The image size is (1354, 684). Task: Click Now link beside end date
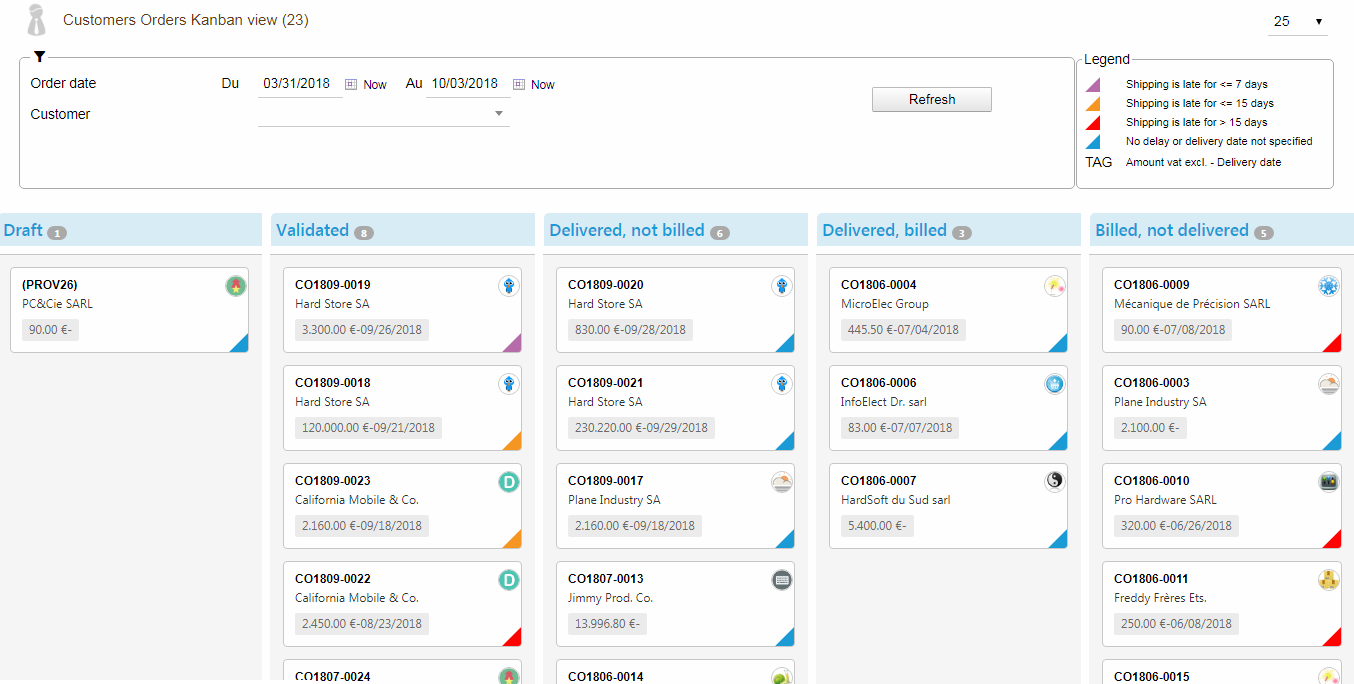pyautogui.click(x=543, y=85)
